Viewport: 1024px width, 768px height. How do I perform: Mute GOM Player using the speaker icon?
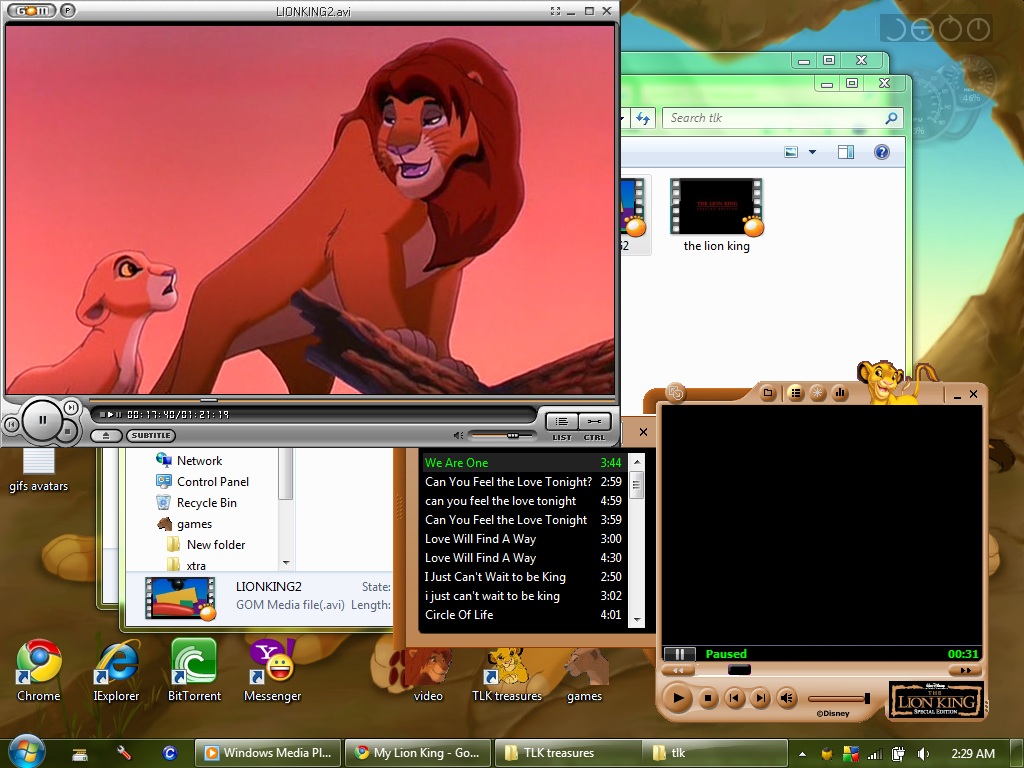point(458,435)
